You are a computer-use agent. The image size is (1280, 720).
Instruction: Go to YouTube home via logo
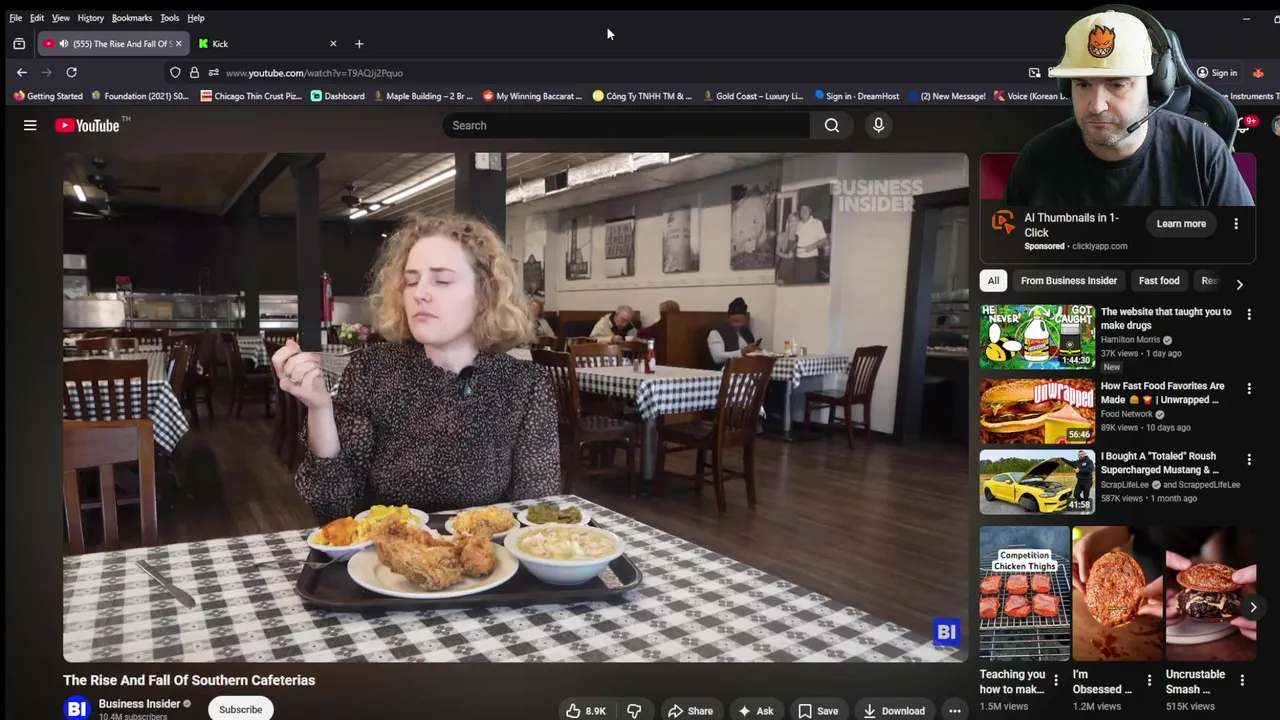tap(87, 125)
